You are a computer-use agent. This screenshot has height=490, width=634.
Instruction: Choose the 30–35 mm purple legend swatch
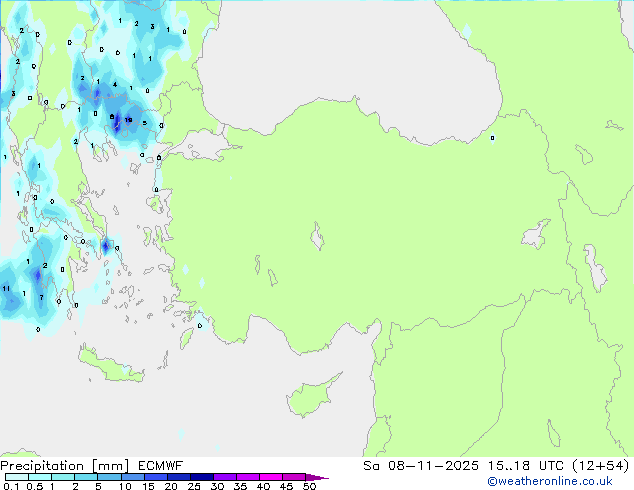(x=225, y=477)
